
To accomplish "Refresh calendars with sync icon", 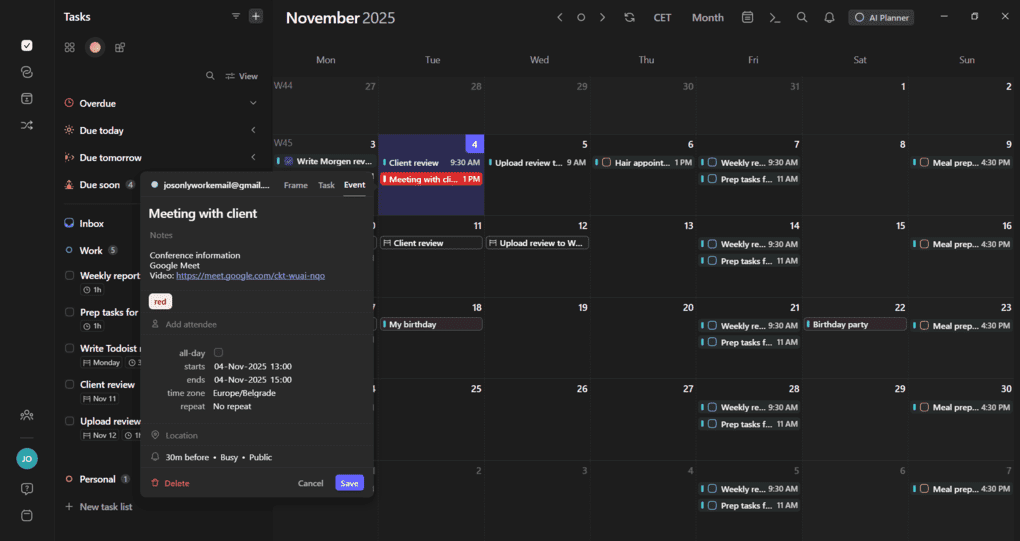I will [629, 18].
